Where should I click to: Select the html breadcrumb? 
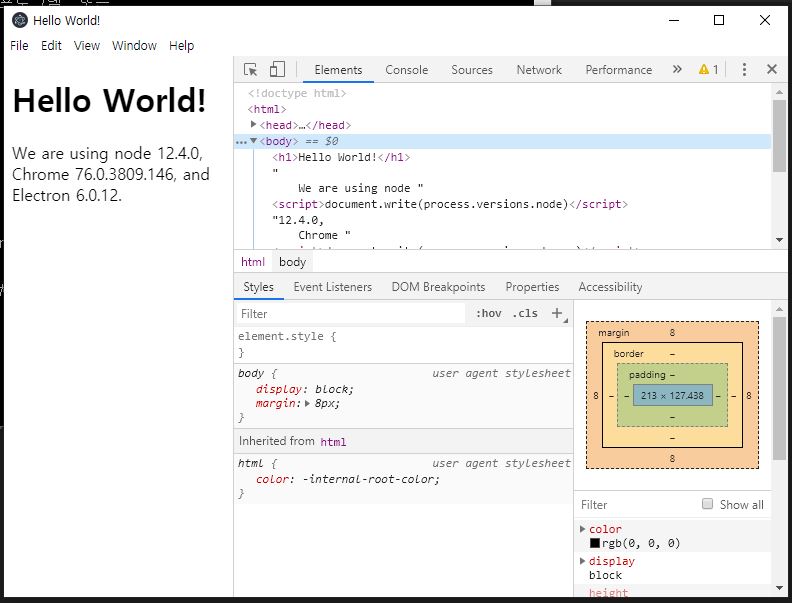253,262
